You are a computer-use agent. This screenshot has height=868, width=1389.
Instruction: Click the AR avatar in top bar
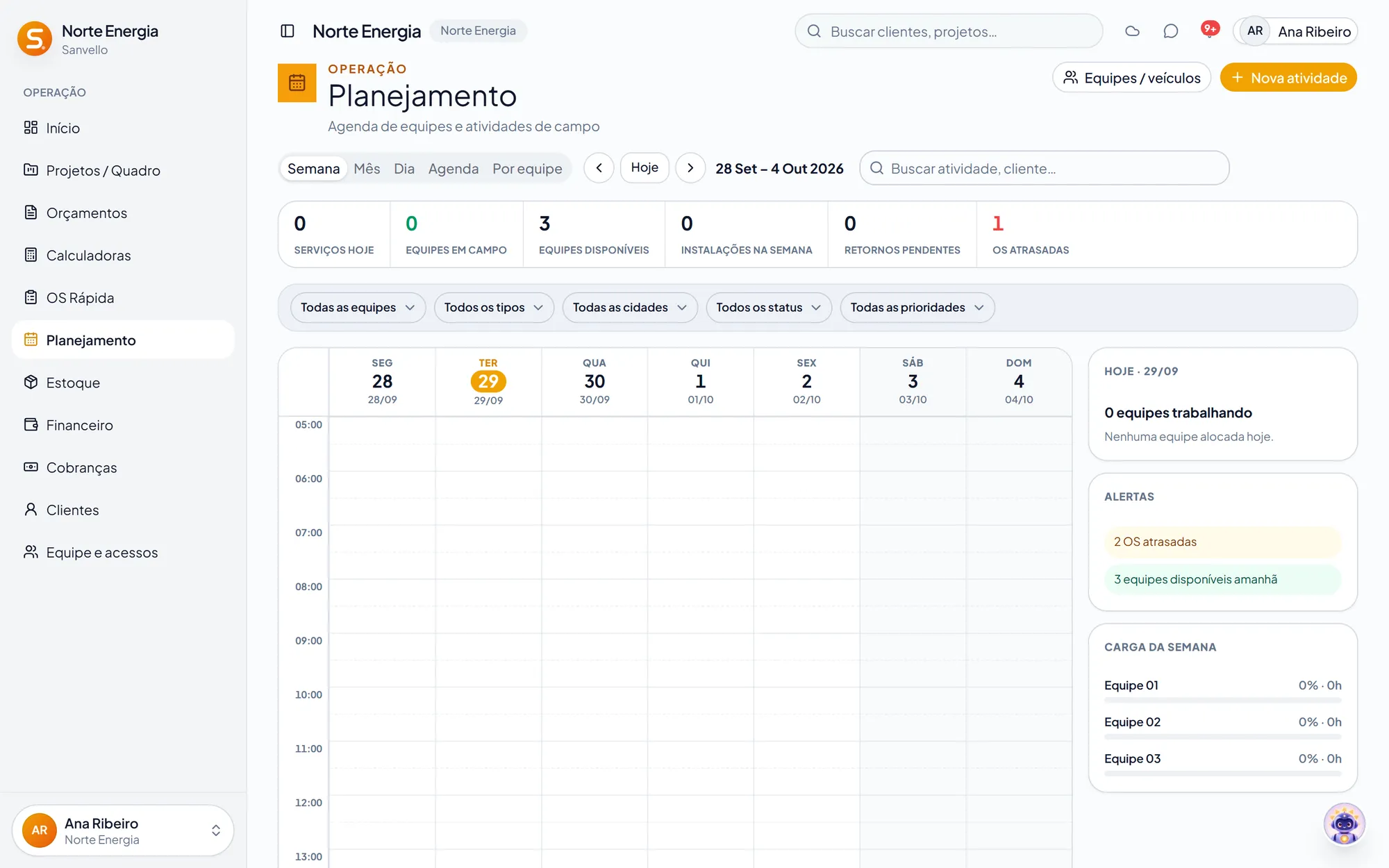coord(1255,31)
